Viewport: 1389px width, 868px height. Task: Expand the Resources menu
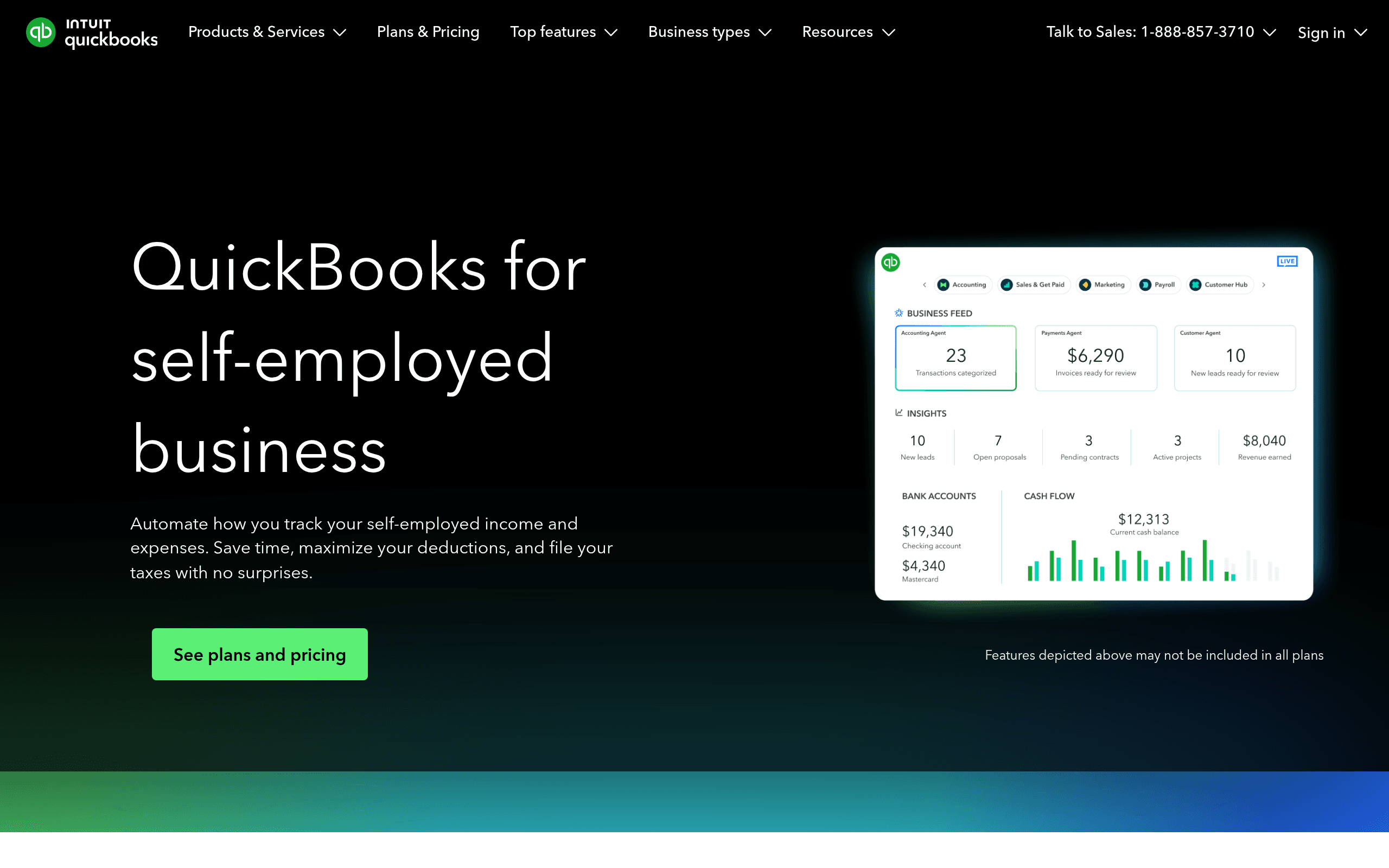click(x=849, y=32)
